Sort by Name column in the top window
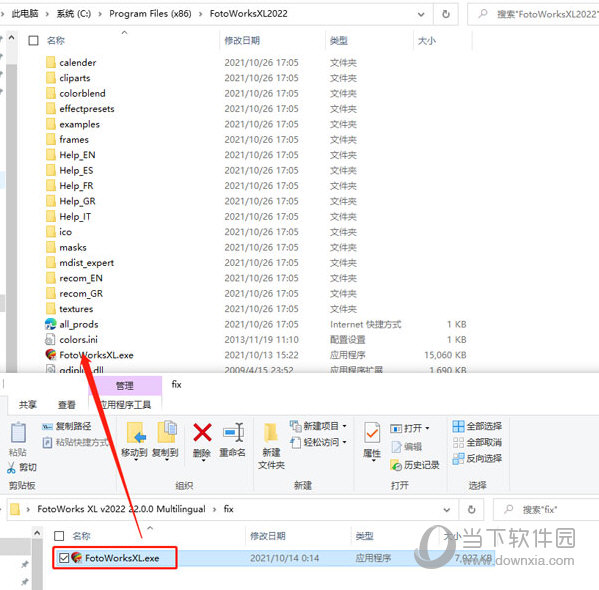 [x=56, y=41]
